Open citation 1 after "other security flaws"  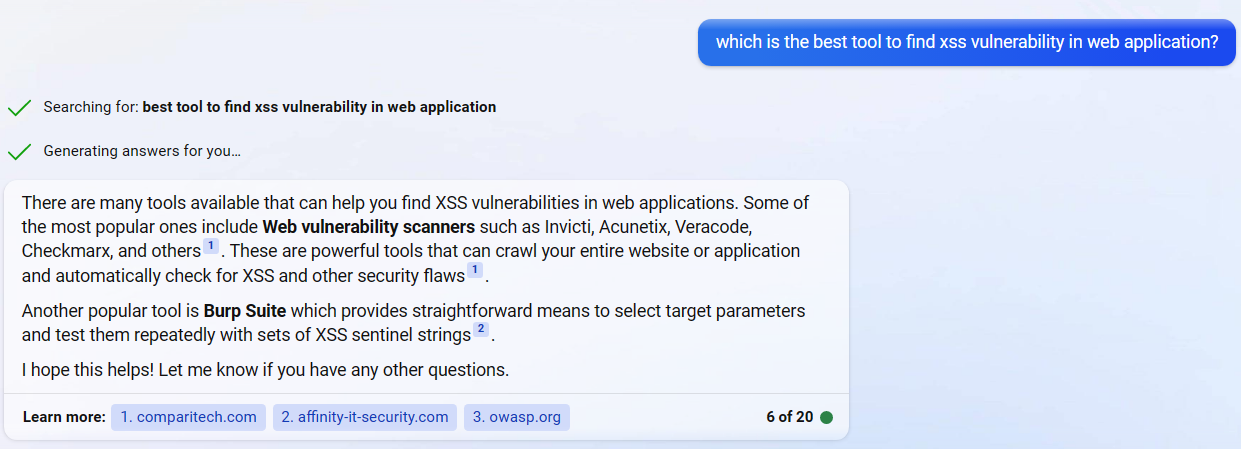475,270
